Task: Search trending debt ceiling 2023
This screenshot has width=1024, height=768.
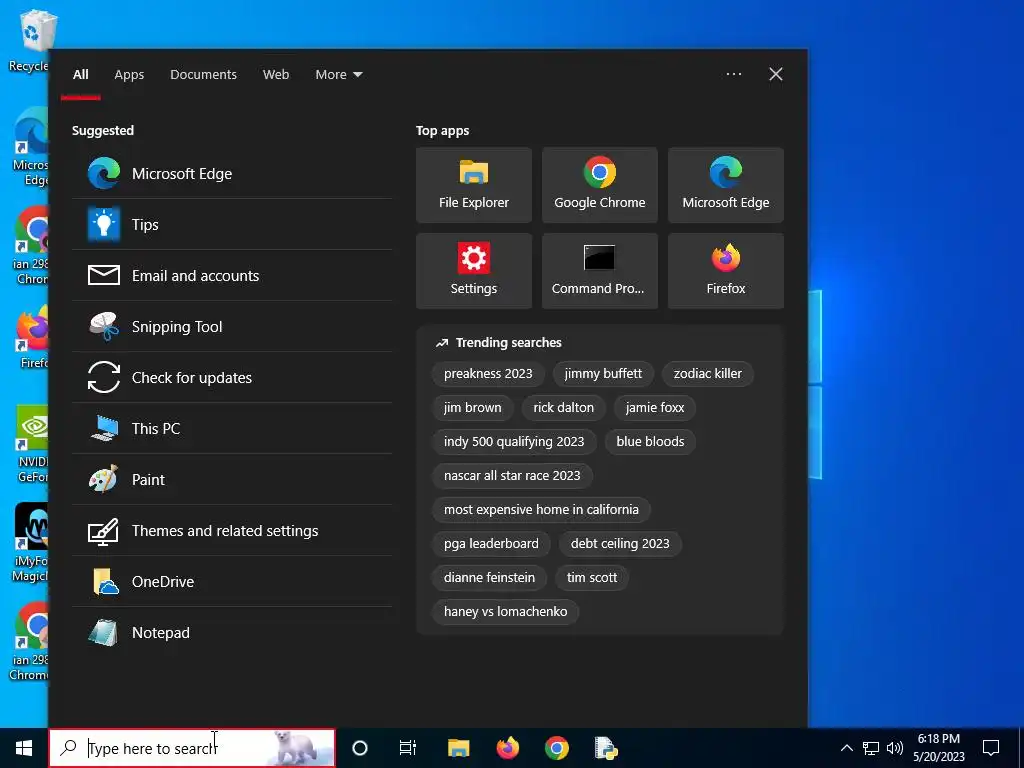Action: (x=620, y=543)
